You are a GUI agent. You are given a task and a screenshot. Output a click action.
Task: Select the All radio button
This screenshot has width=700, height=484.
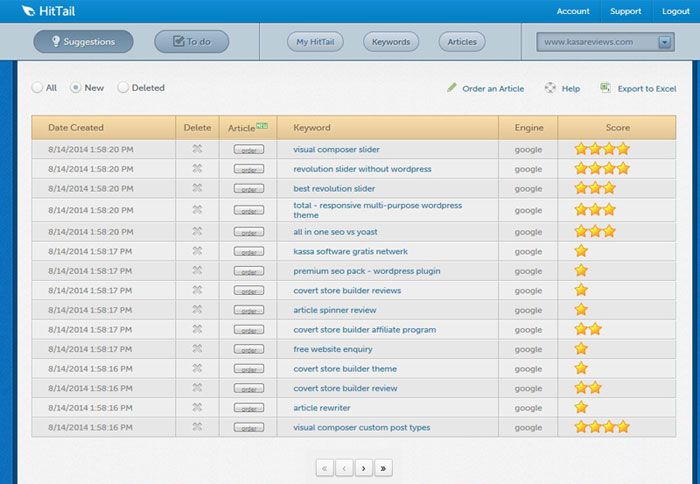(x=38, y=88)
